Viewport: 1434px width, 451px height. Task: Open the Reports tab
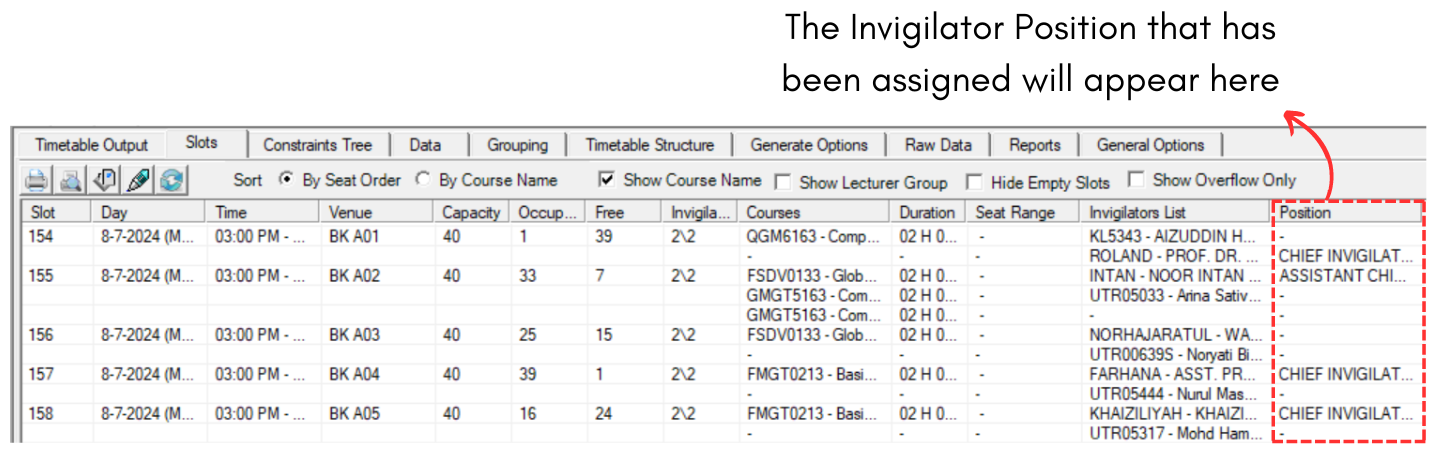[1034, 145]
